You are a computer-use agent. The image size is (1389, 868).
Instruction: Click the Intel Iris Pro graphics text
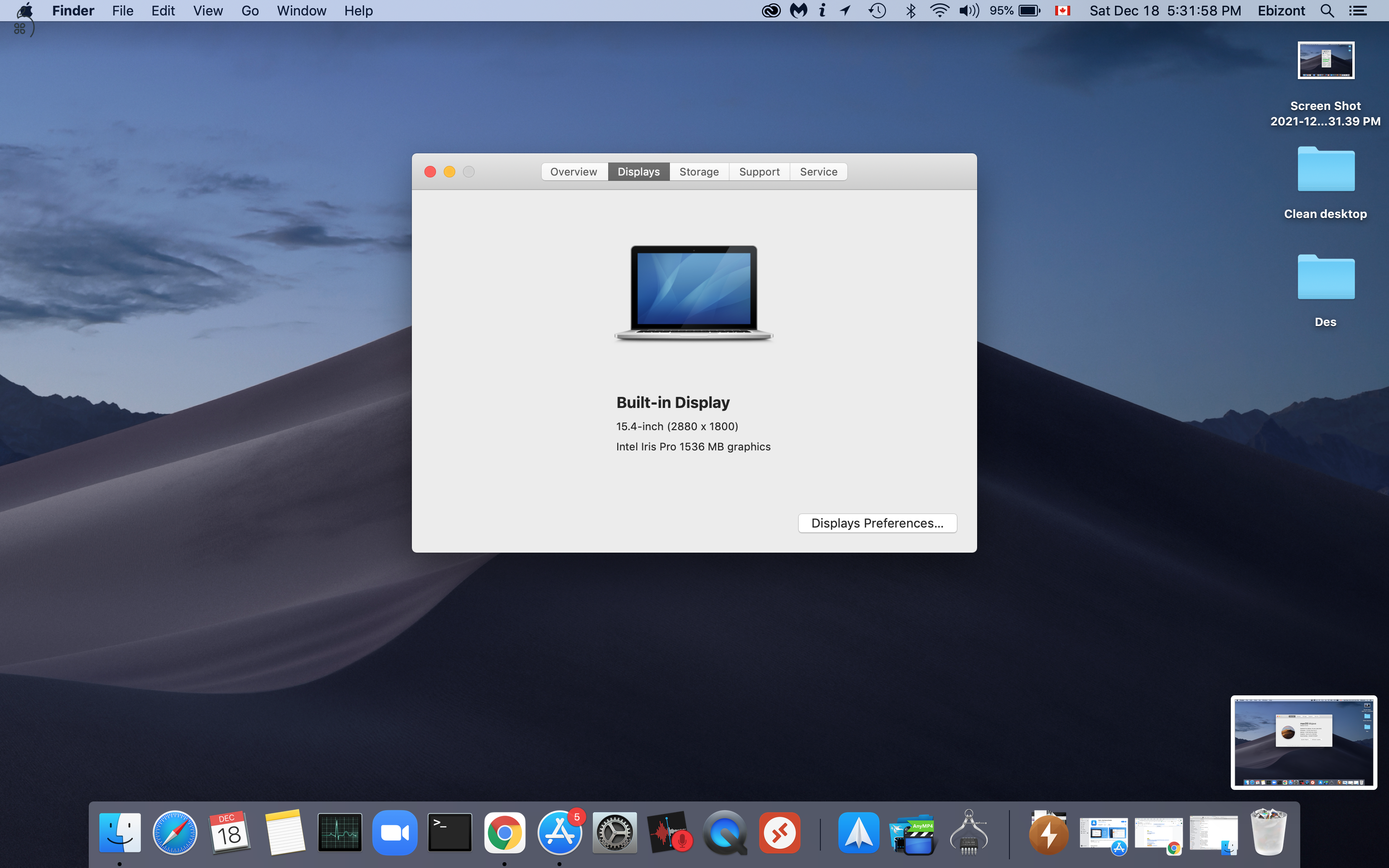coord(694,447)
